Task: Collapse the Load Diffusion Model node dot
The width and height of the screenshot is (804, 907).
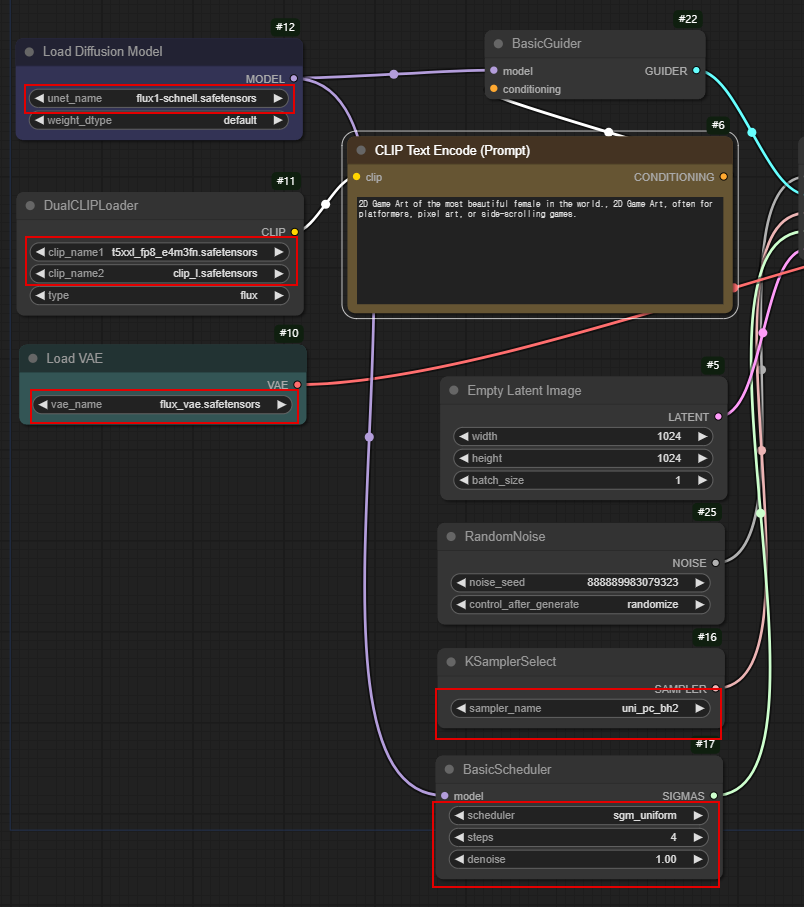Action: [x=29, y=52]
